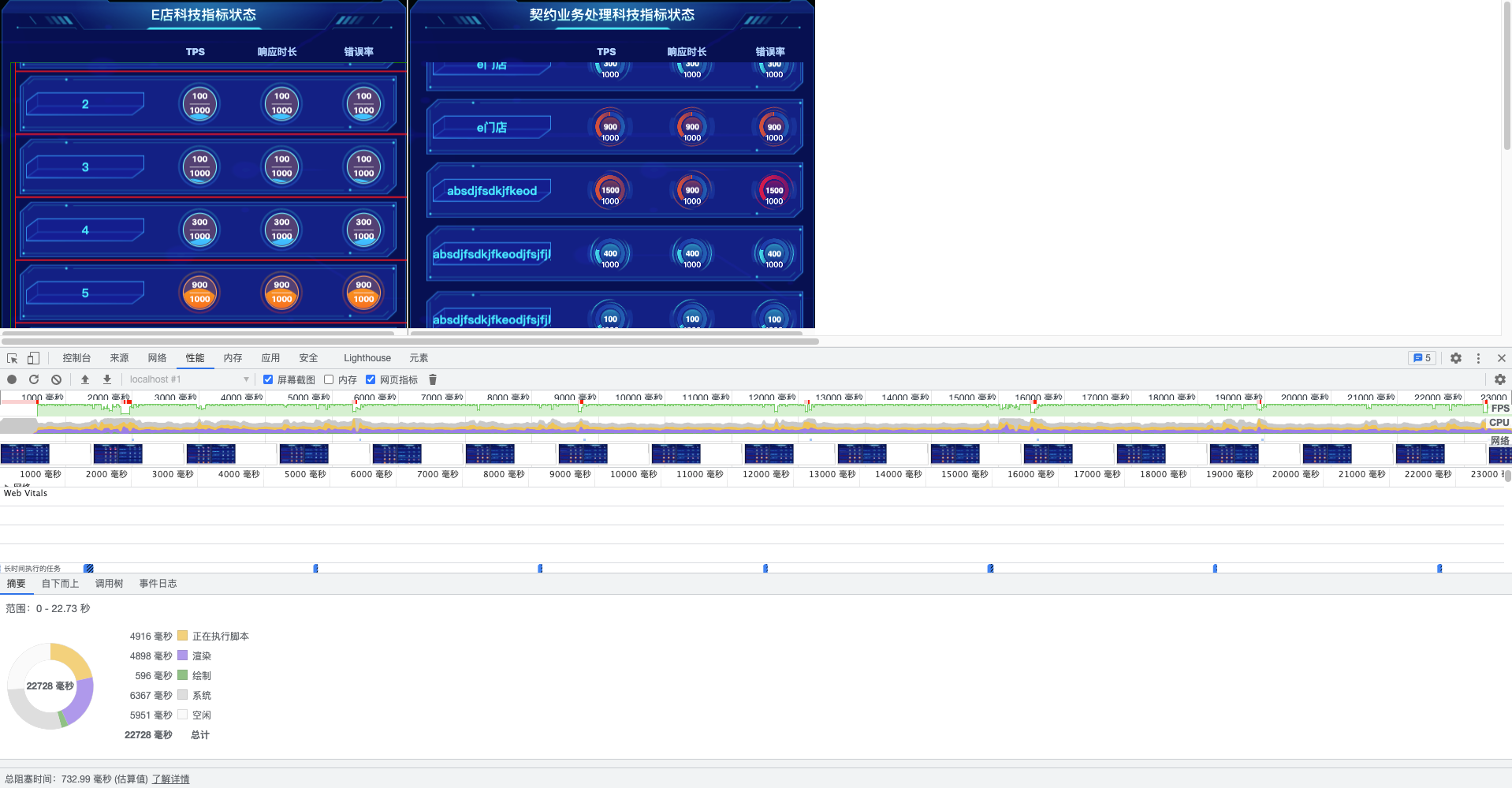Open DevTools settings gear in tab bar
Viewport: 1512px width, 788px height.
pyautogui.click(x=1456, y=358)
